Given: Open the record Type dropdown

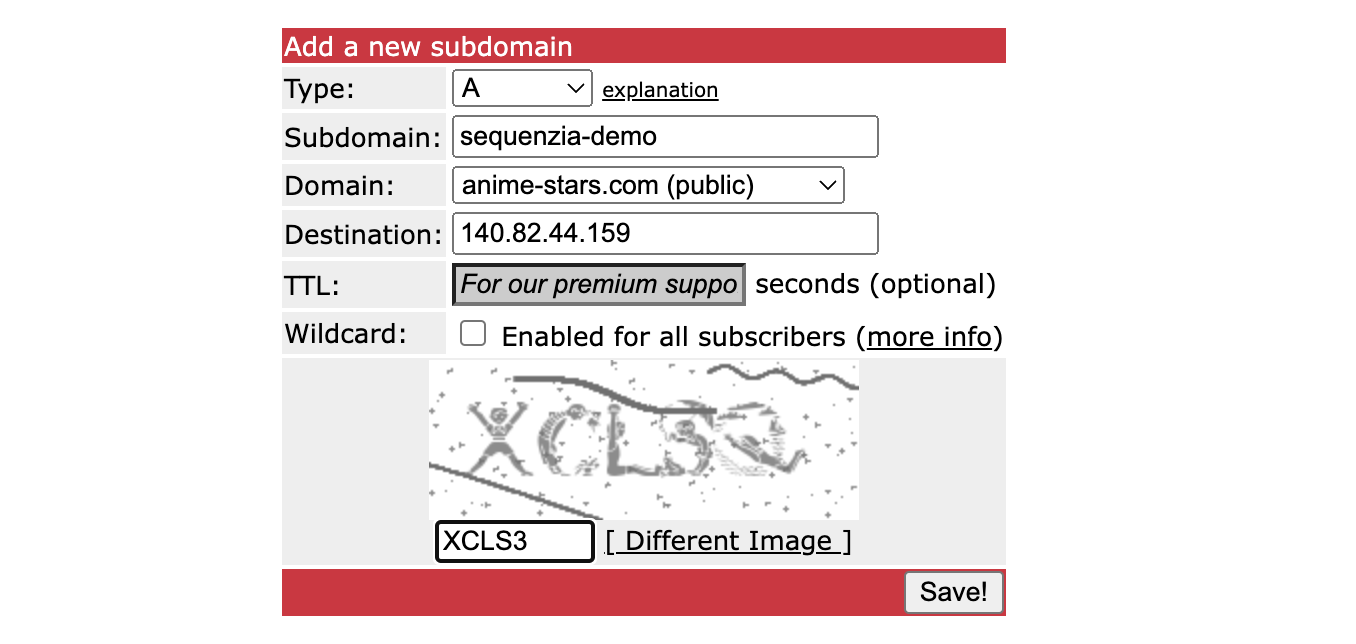Looking at the screenshot, I should [521, 88].
